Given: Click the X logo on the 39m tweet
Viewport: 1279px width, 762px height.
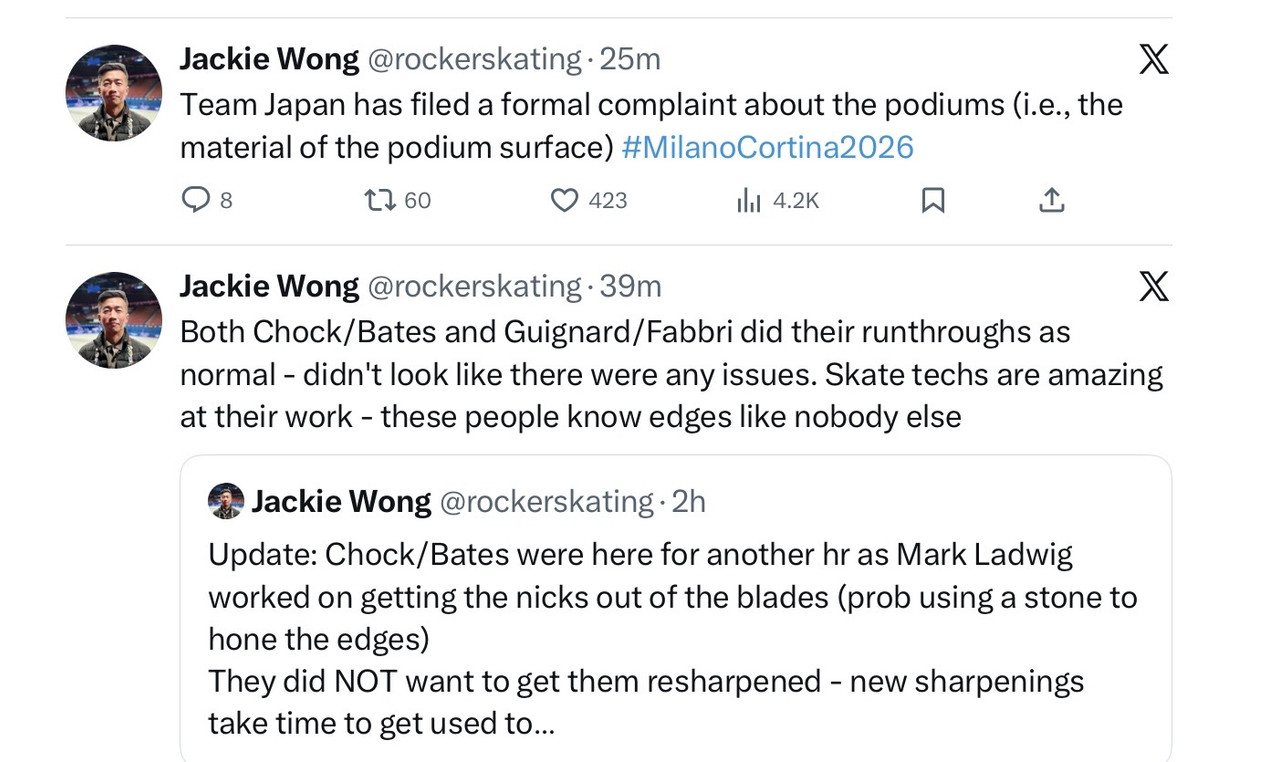Looking at the screenshot, I should tap(1153, 287).
